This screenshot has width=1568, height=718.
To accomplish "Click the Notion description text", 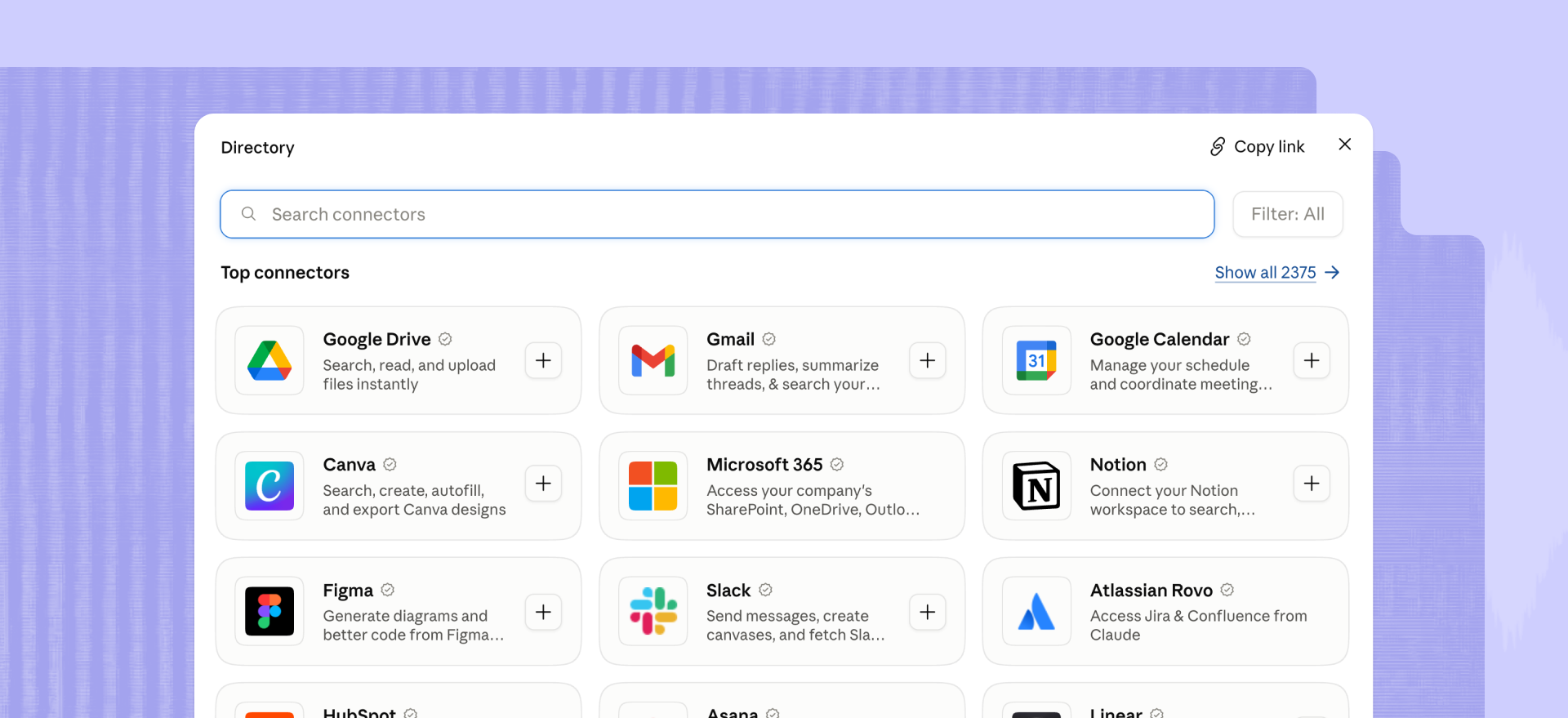I will point(1173,500).
